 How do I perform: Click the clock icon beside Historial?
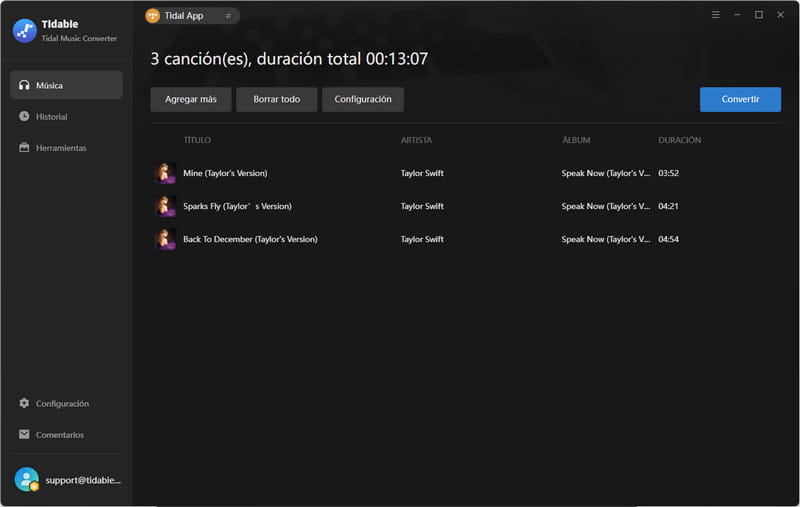[x=24, y=116]
